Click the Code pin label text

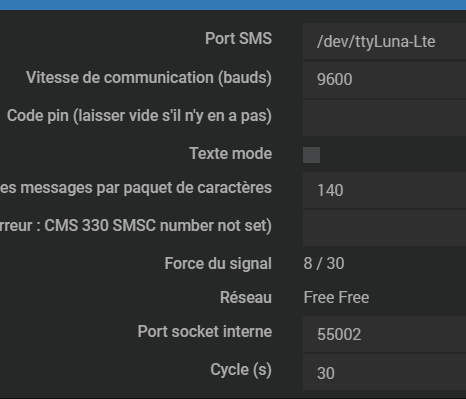pos(139,116)
